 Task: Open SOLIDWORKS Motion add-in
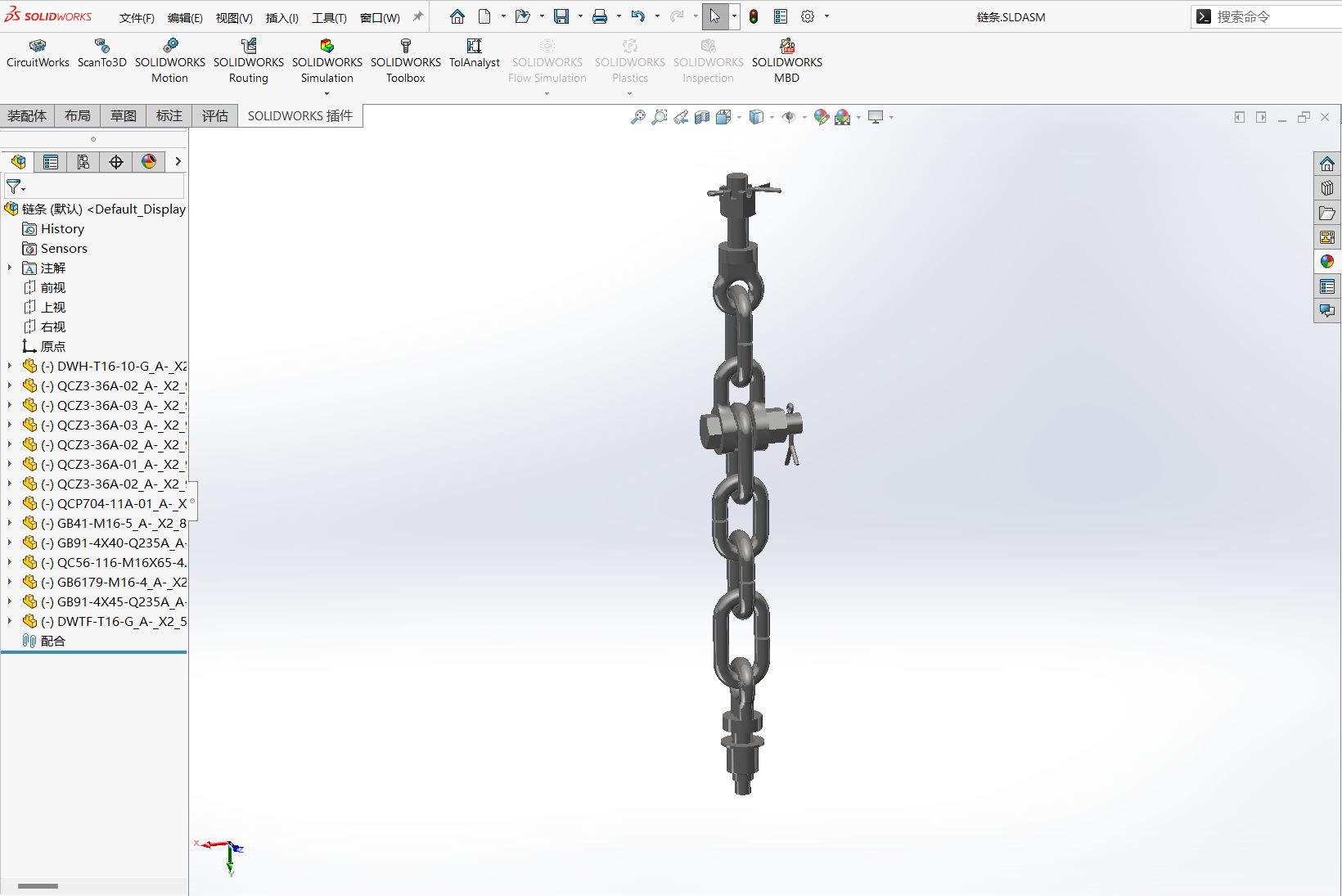(170, 61)
